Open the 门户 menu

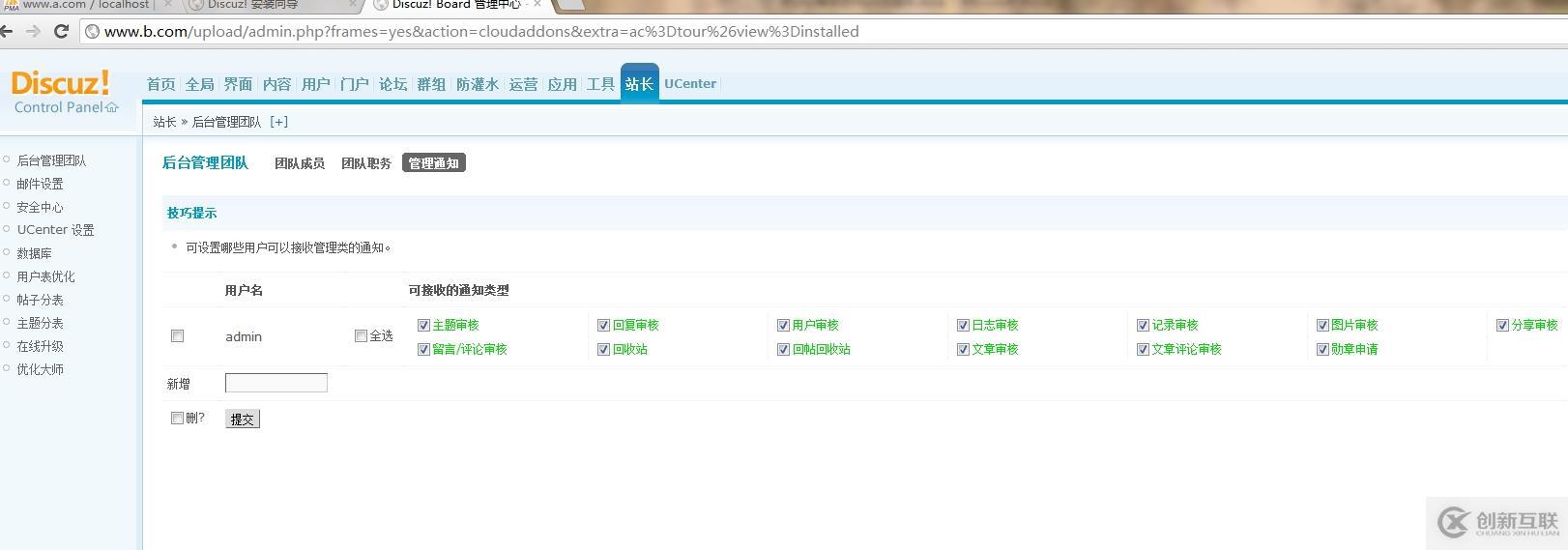354,84
